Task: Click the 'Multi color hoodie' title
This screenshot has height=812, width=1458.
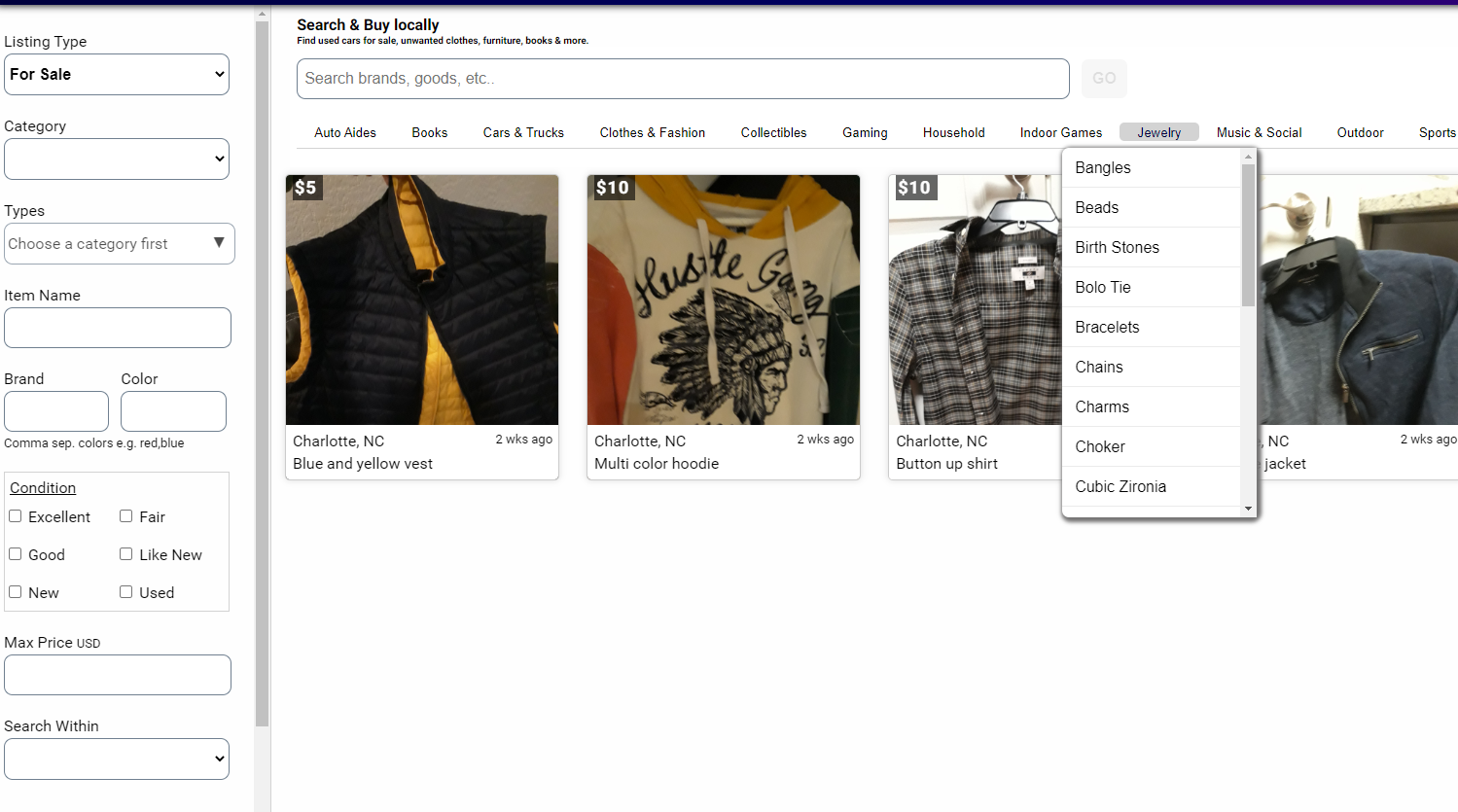Action: point(657,464)
